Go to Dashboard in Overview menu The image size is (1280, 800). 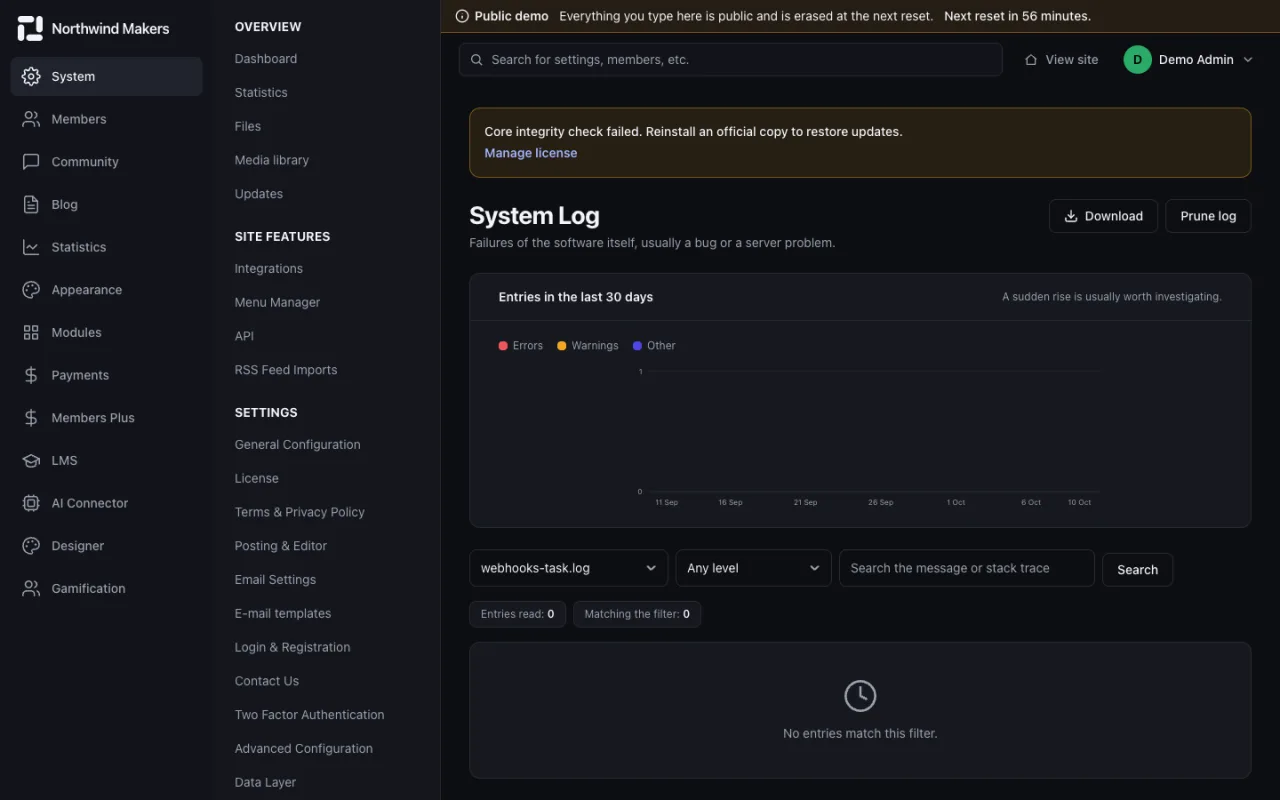pos(266,59)
